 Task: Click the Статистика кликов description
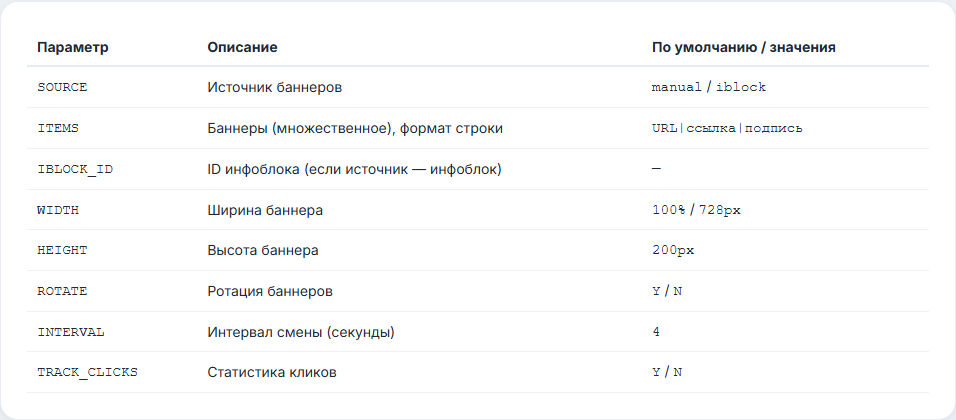[x=271, y=372]
